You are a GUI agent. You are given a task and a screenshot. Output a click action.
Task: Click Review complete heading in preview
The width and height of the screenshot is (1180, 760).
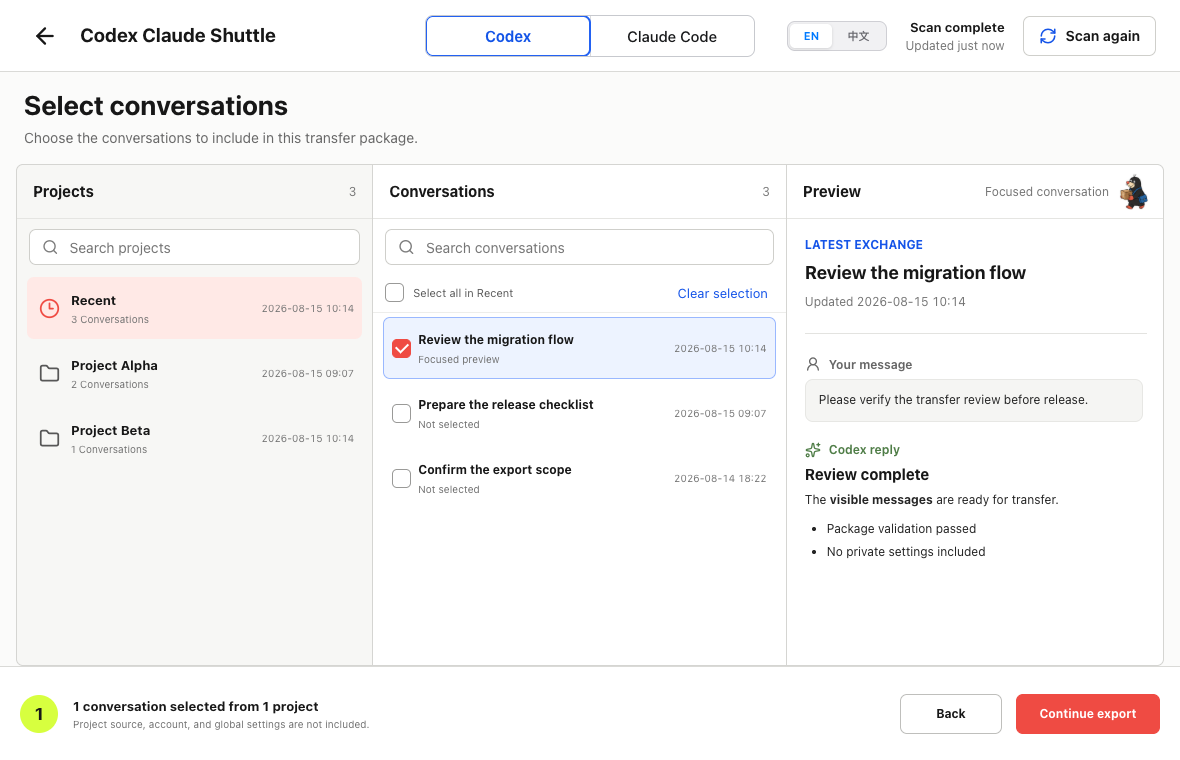867,475
